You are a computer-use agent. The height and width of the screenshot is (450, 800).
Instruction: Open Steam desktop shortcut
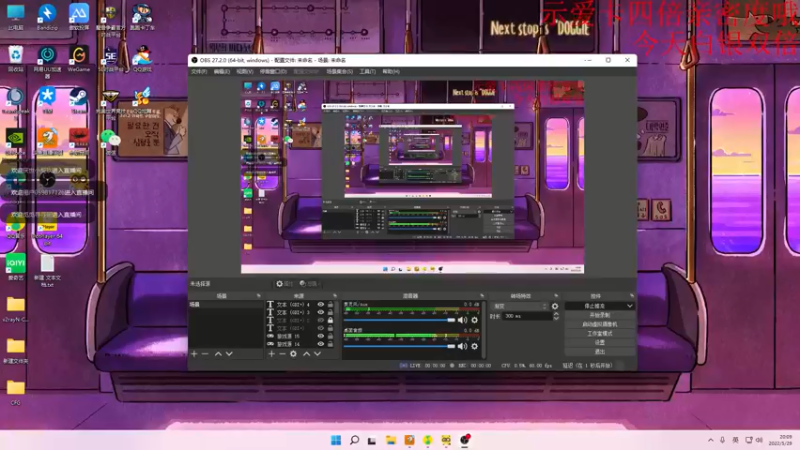pyautogui.click(x=79, y=101)
